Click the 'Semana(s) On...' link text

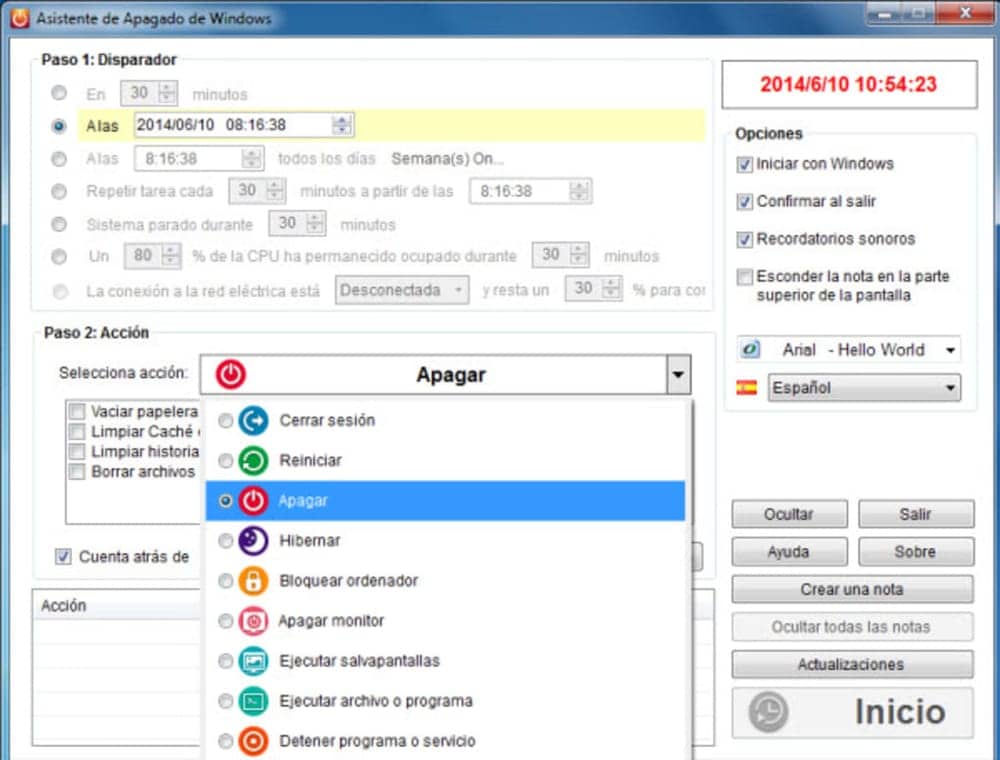[x=447, y=159]
